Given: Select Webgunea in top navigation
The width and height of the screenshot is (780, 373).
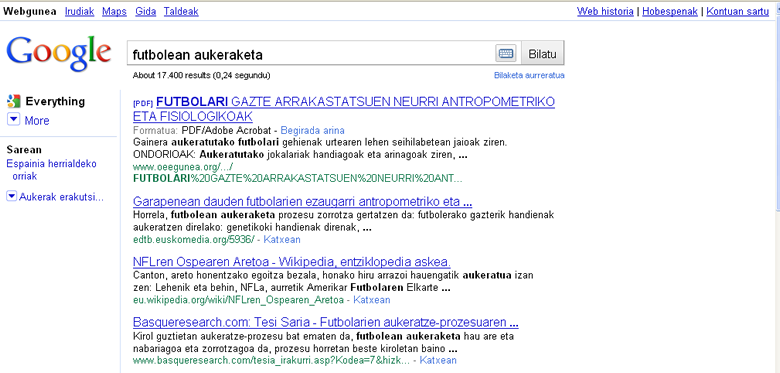Looking at the screenshot, I should [29, 11].
